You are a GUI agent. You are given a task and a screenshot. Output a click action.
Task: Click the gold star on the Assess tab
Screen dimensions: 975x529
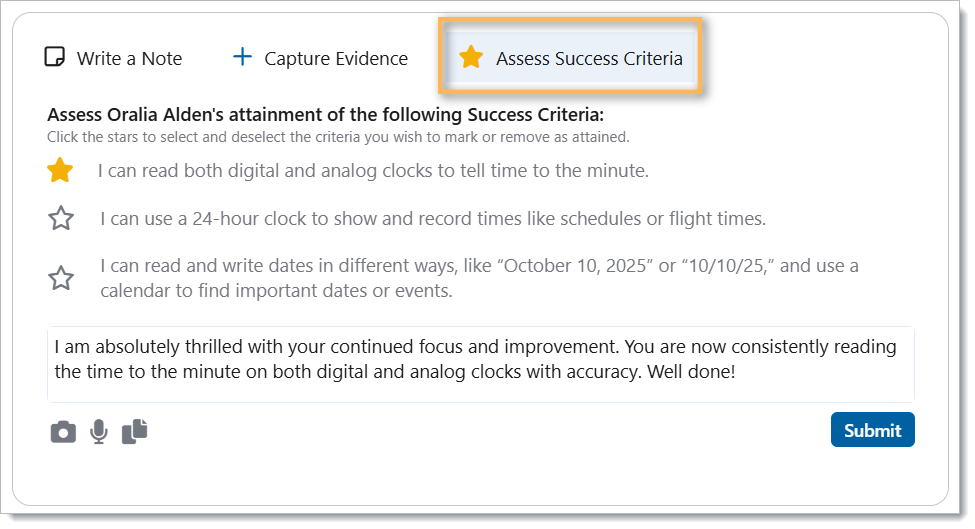(x=471, y=57)
